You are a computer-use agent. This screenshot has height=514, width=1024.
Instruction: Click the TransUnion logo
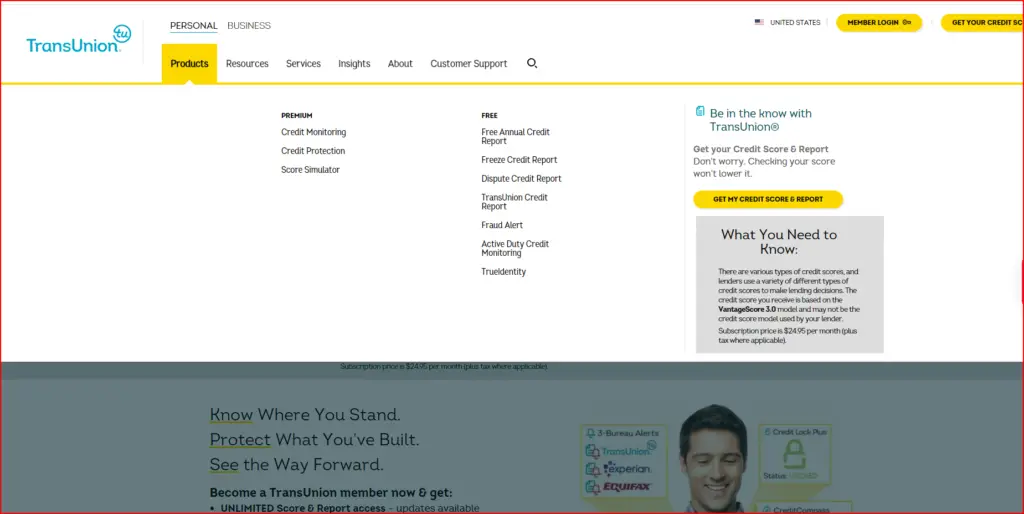tap(78, 39)
